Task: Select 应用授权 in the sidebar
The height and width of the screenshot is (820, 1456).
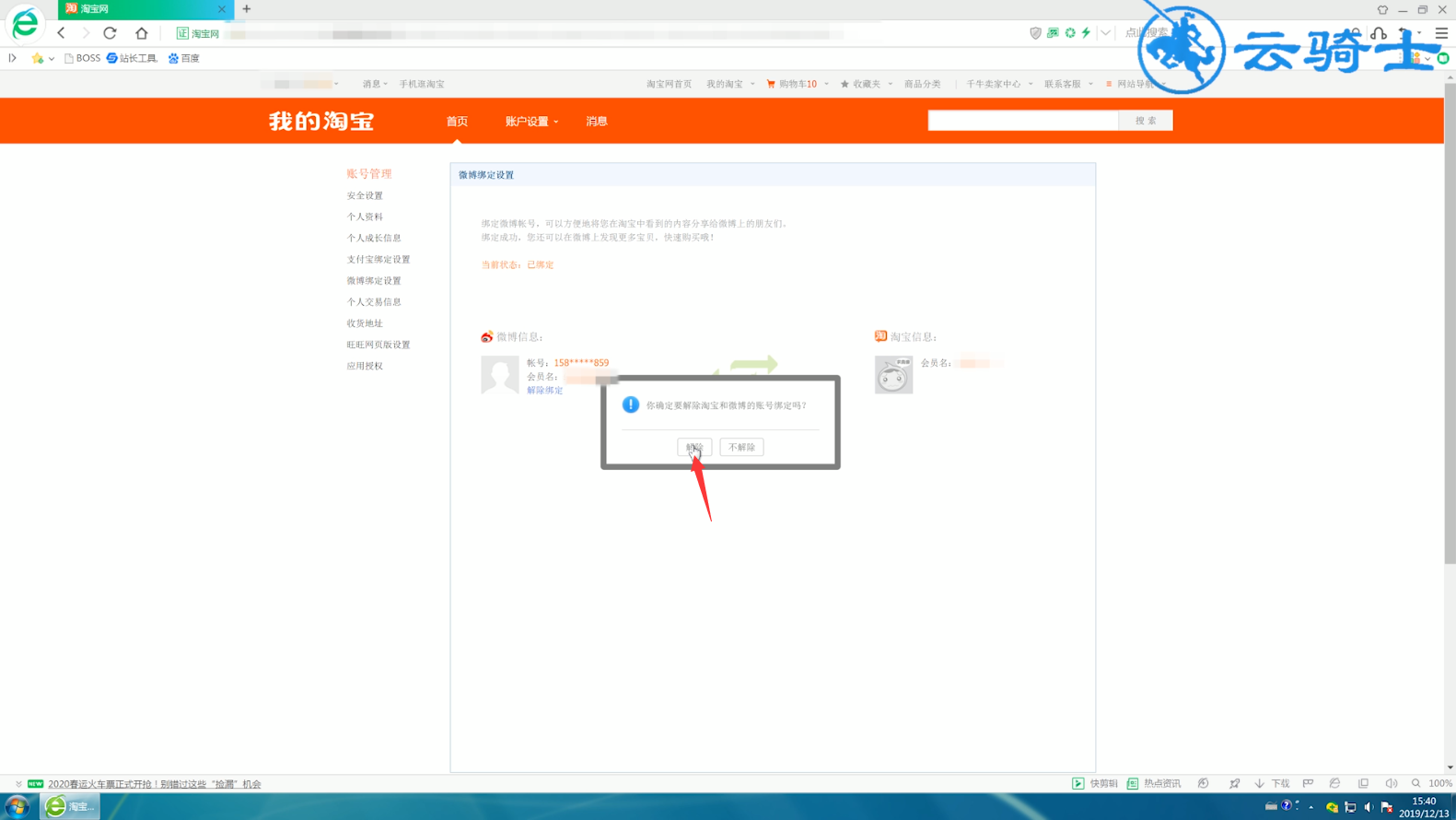Action: (x=365, y=366)
